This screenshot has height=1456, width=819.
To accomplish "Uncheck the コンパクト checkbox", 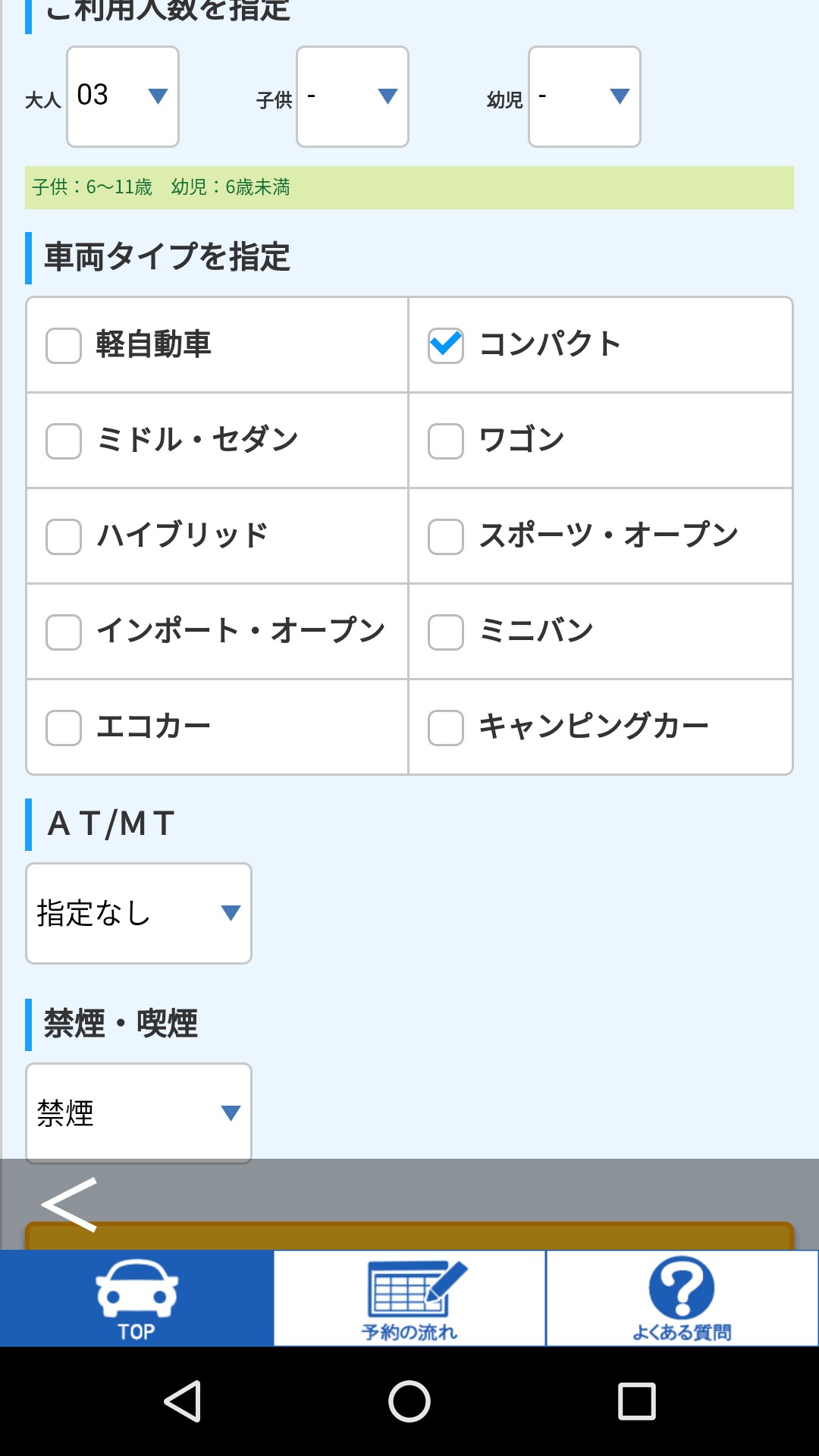I will tap(446, 346).
